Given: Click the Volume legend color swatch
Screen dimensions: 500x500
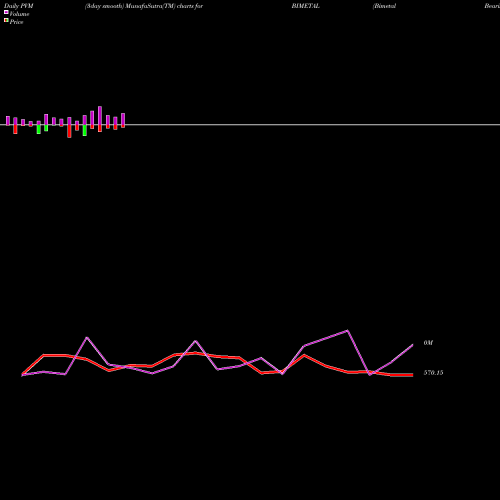Looking at the screenshot, I should click(6, 12).
